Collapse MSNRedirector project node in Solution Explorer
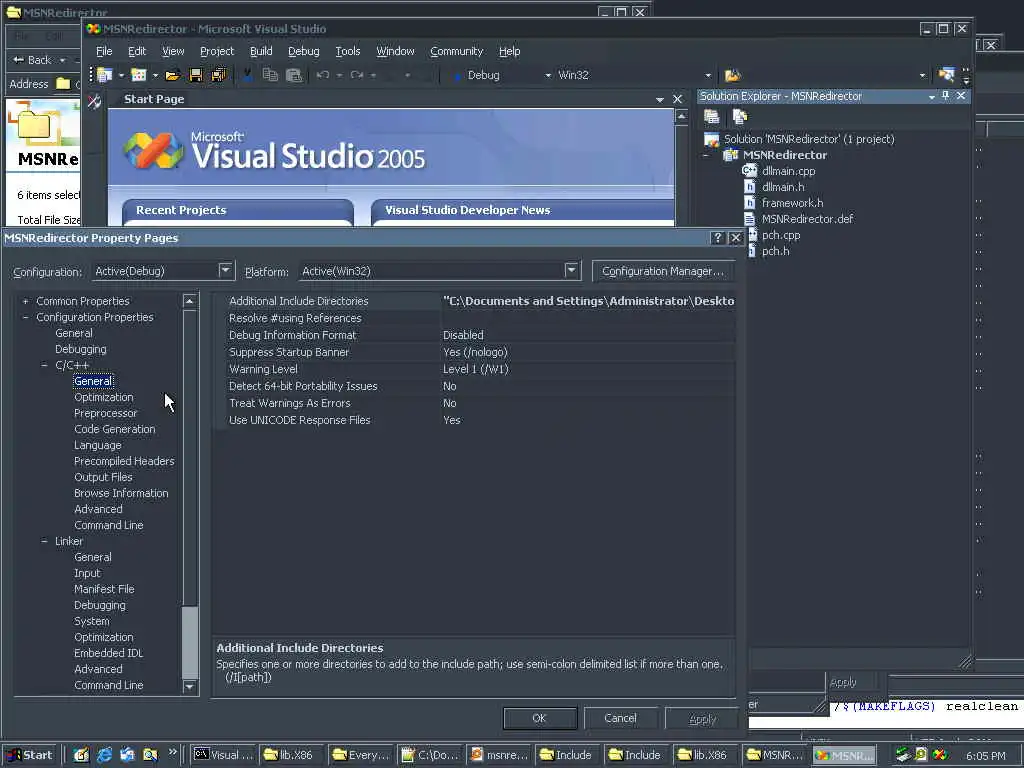 pos(706,155)
